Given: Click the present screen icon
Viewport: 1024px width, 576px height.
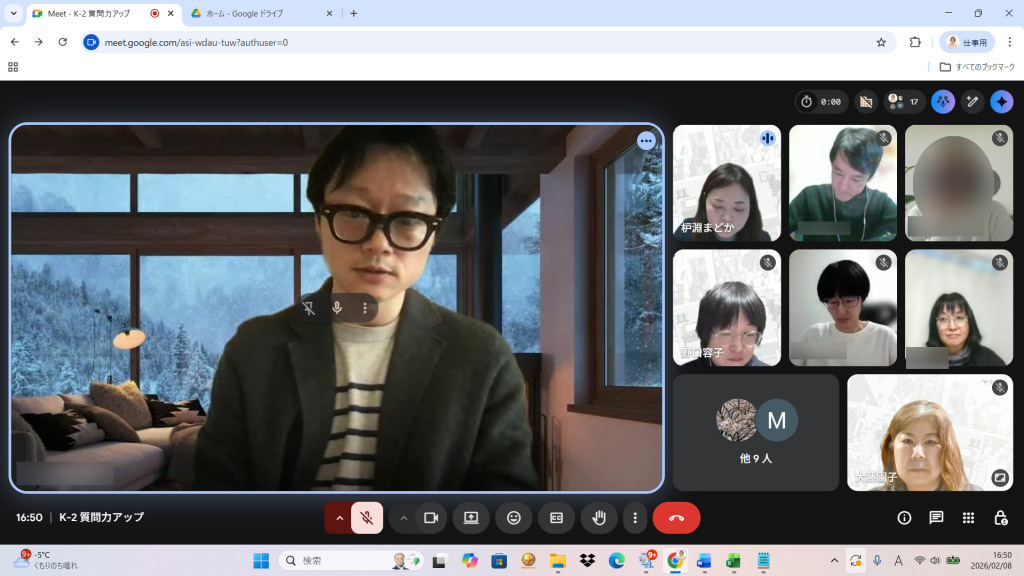Looking at the screenshot, I should coord(471,518).
